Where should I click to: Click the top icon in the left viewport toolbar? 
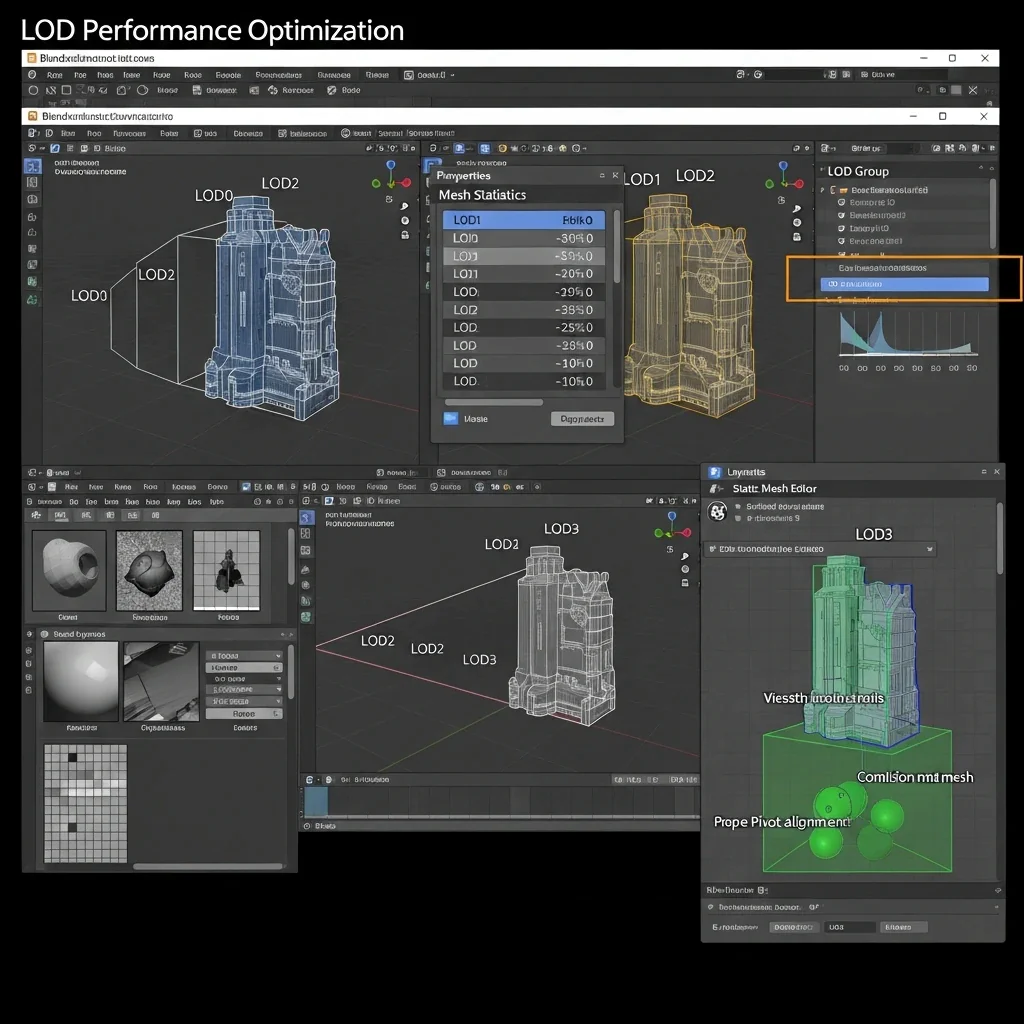tap(32, 166)
